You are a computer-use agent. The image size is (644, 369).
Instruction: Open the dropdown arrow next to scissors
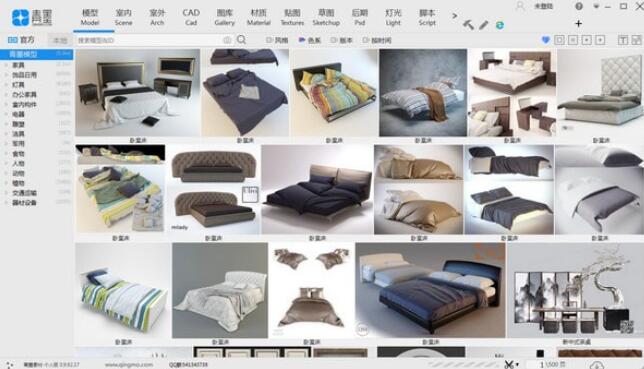click(517, 364)
